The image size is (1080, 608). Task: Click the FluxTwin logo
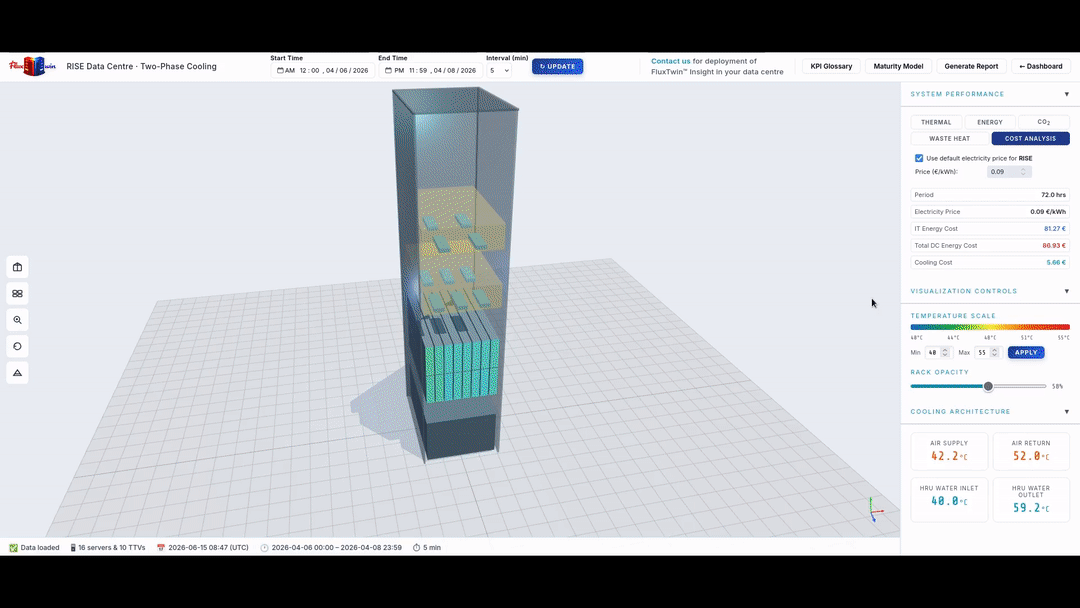32,66
